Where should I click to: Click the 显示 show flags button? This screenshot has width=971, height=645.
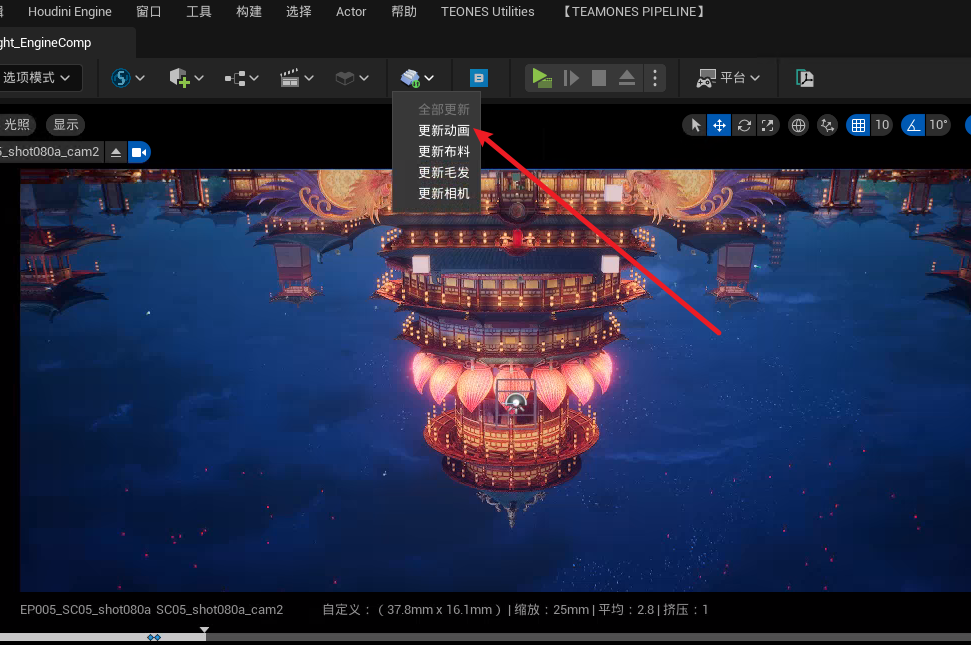click(66, 125)
